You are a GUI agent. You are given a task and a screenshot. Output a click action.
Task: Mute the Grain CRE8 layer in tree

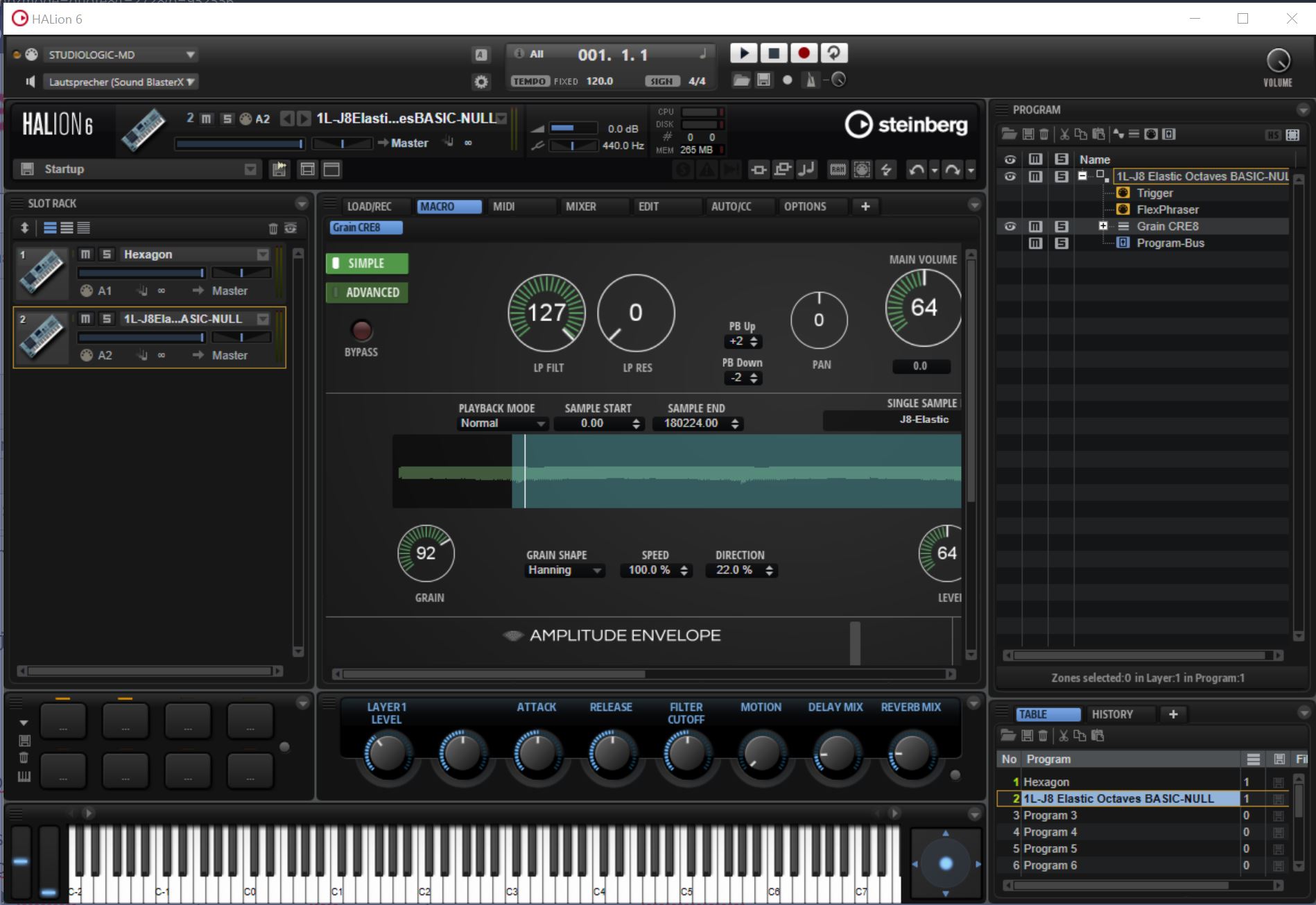pos(1035,226)
